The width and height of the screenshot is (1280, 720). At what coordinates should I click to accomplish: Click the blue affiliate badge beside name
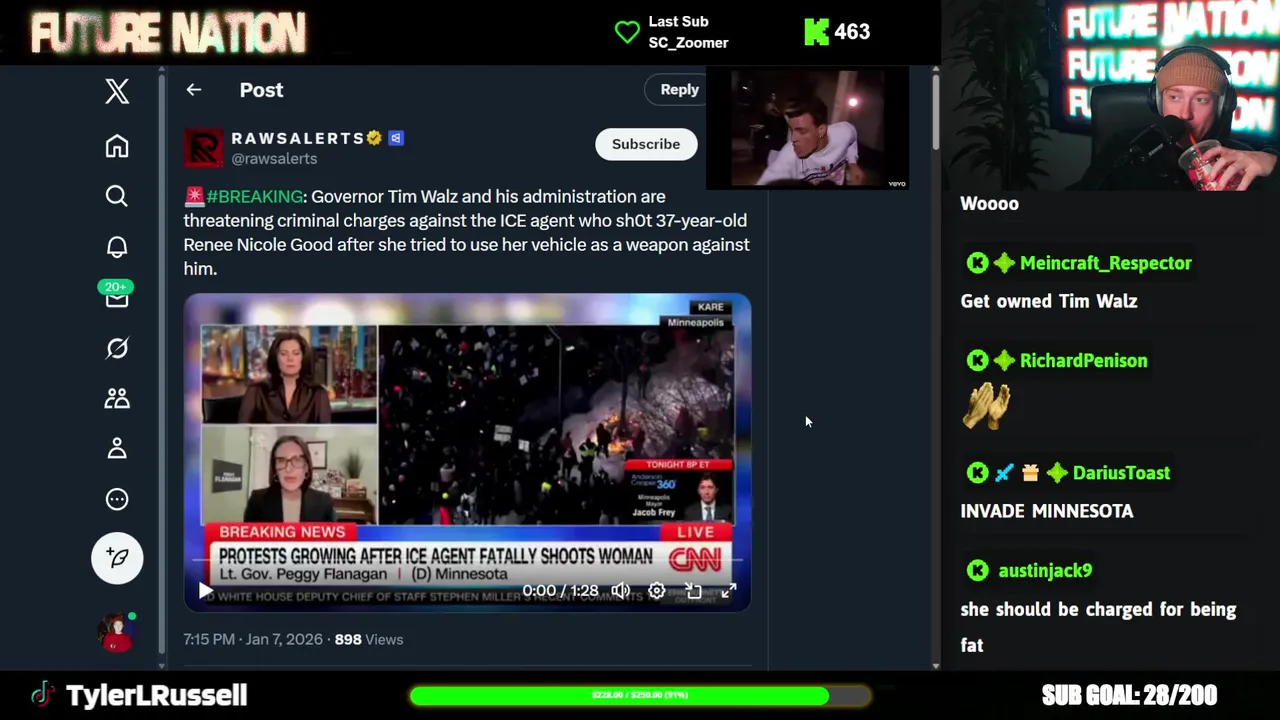click(x=396, y=138)
